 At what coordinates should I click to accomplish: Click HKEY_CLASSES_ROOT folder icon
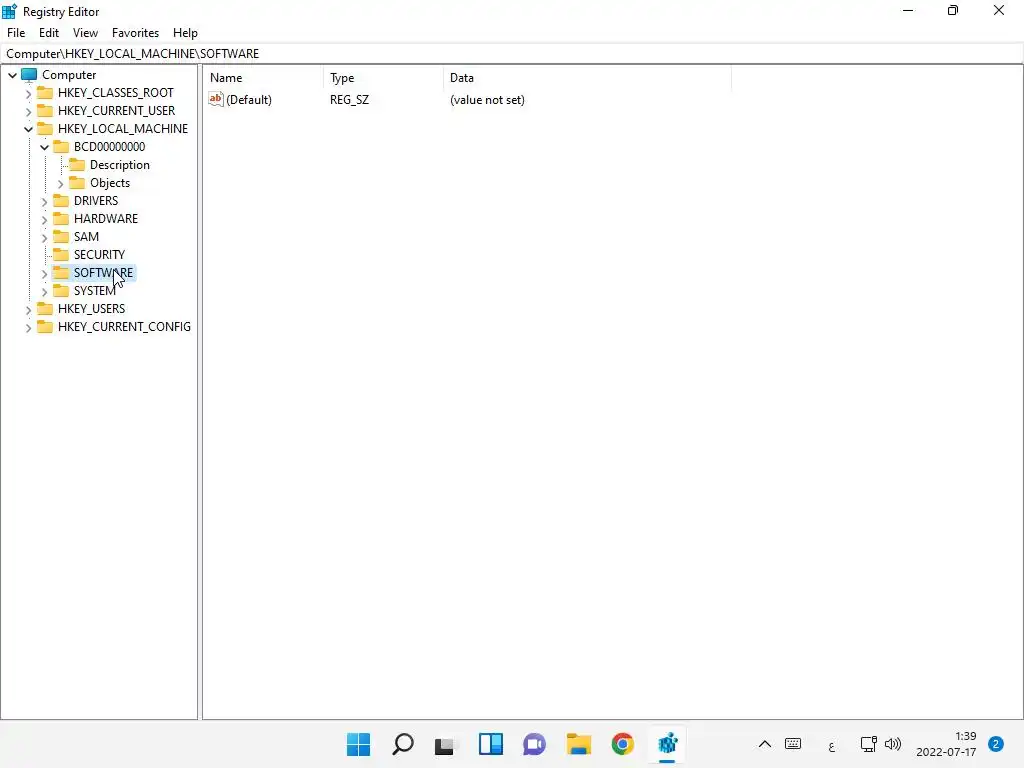pyautogui.click(x=44, y=93)
